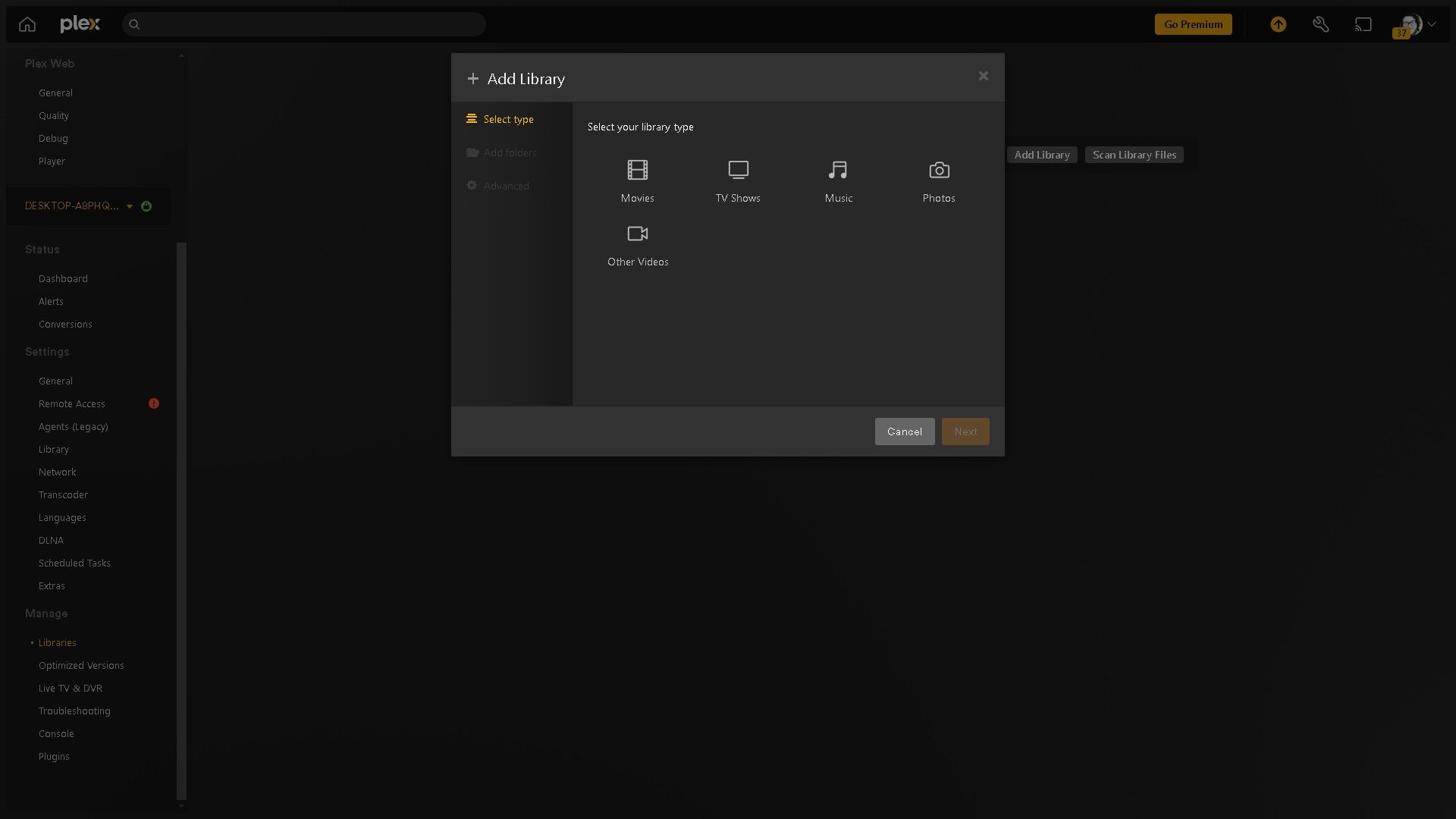
Task: Click the cast to device icon
Action: coord(1363,24)
